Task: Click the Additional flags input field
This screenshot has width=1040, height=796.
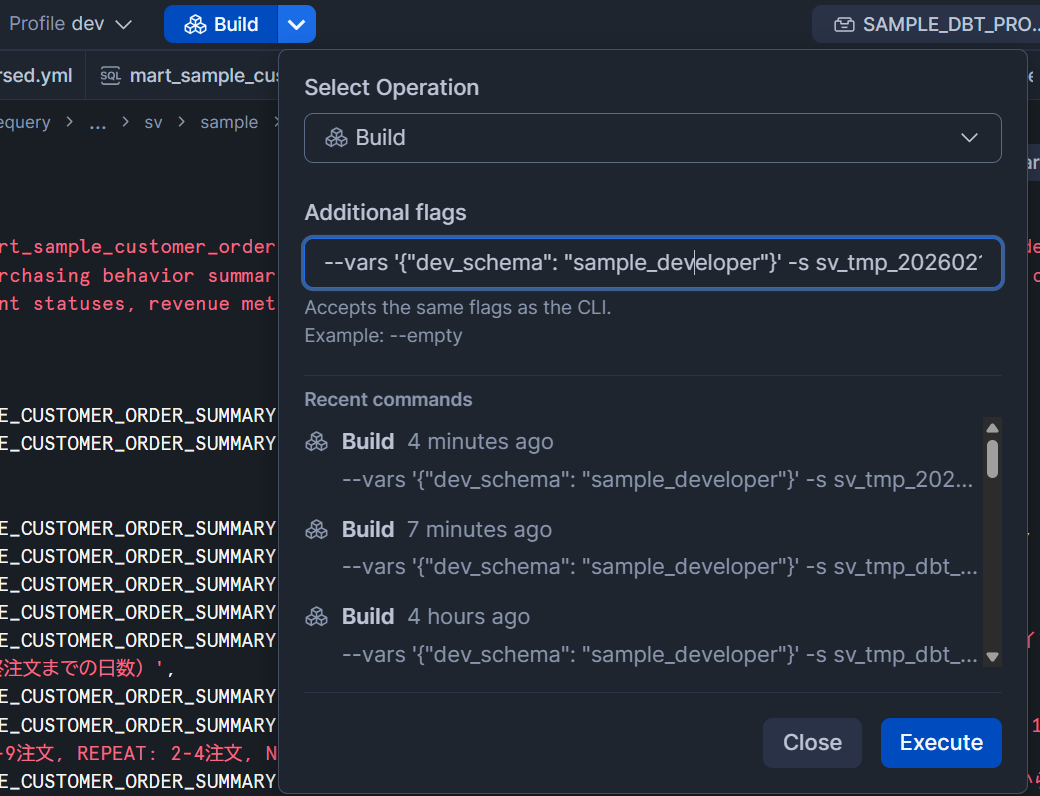Action: click(x=652, y=263)
